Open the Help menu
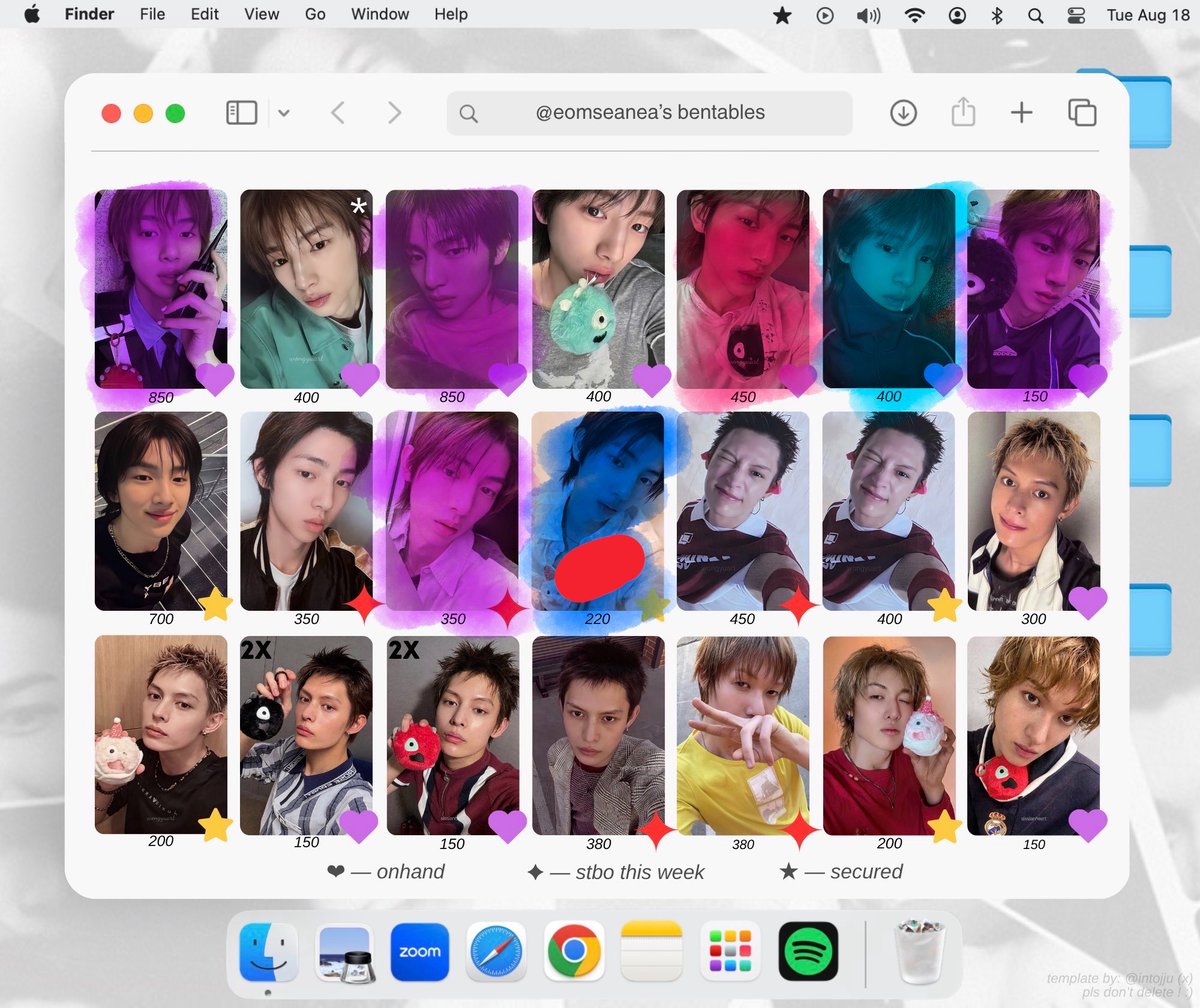 click(451, 14)
